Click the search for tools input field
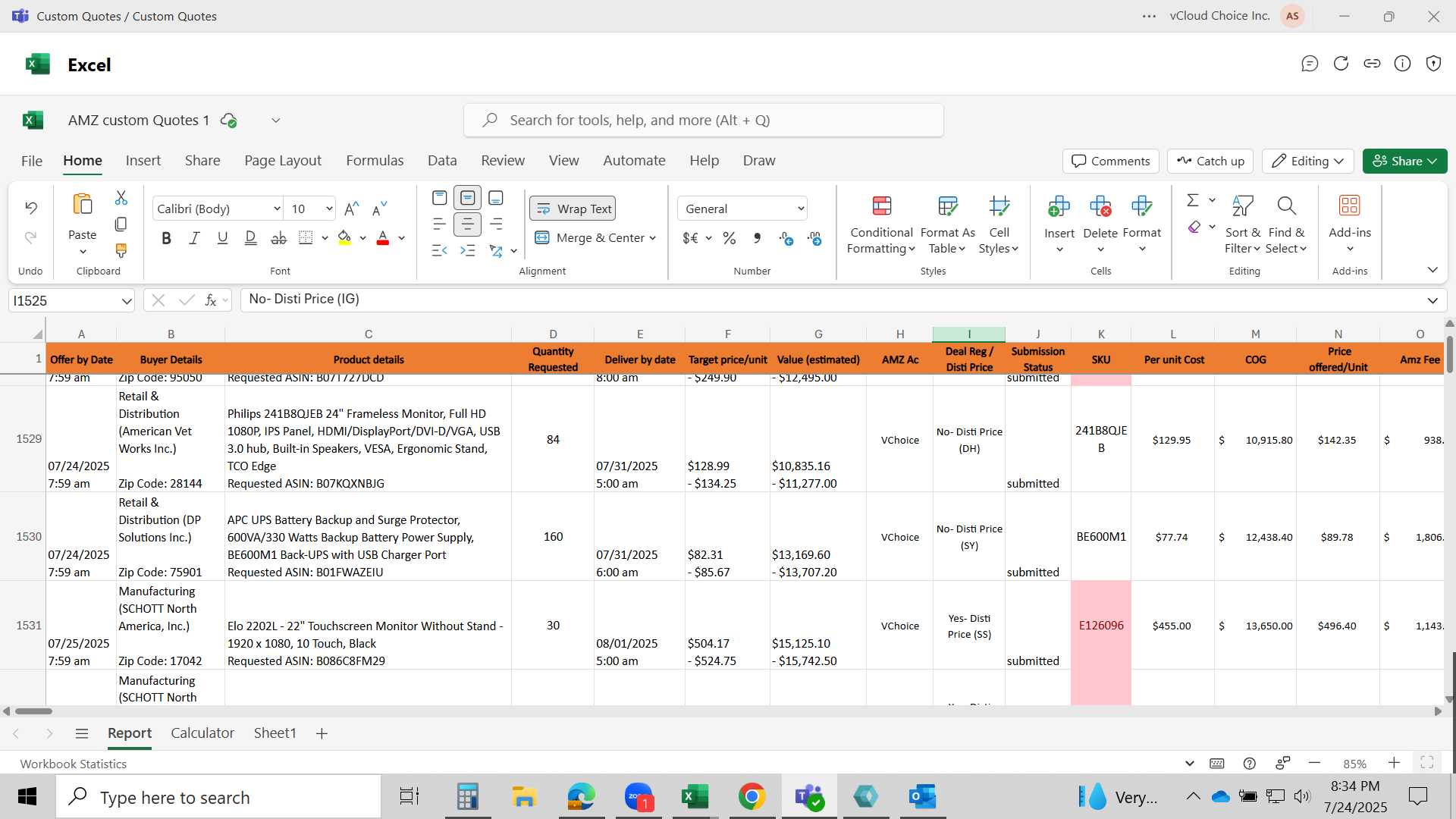The image size is (1456, 819). [x=704, y=121]
